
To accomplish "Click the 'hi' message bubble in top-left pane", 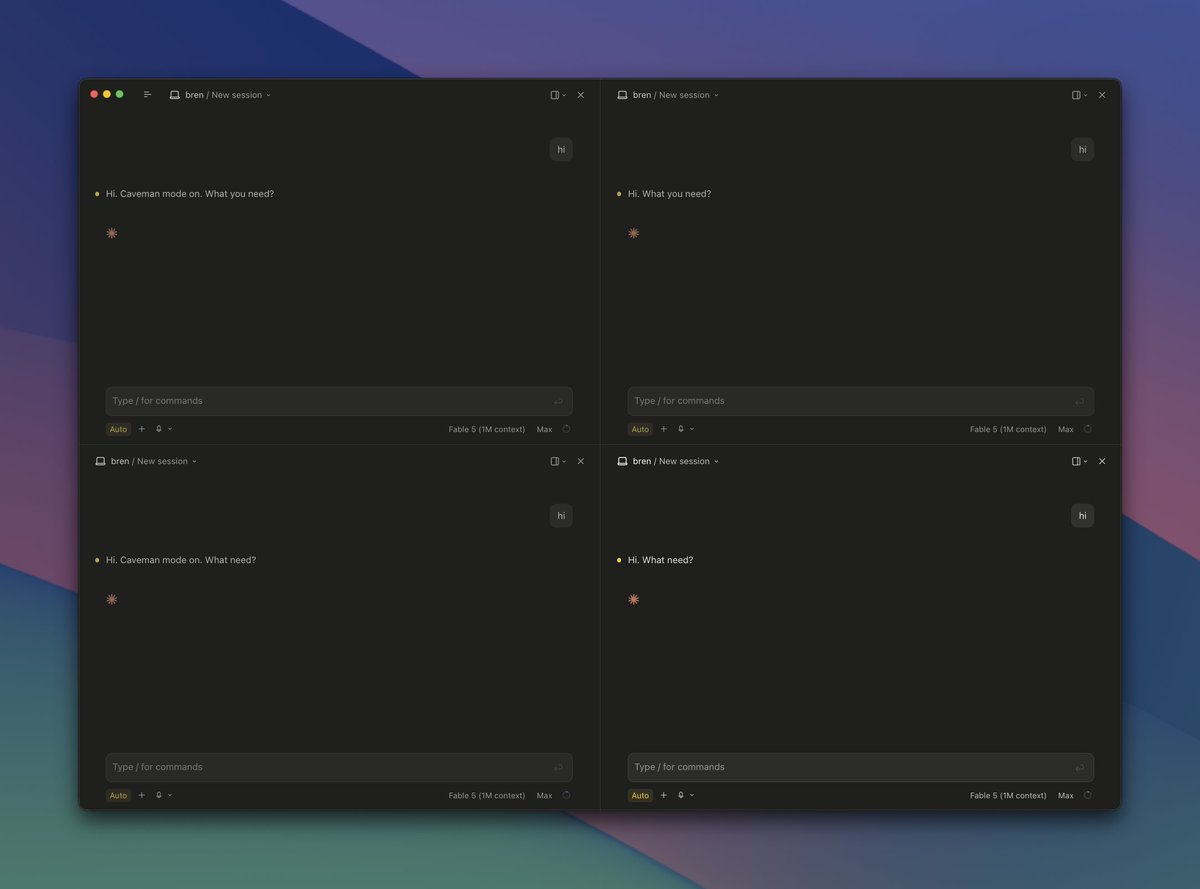I will point(561,150).
